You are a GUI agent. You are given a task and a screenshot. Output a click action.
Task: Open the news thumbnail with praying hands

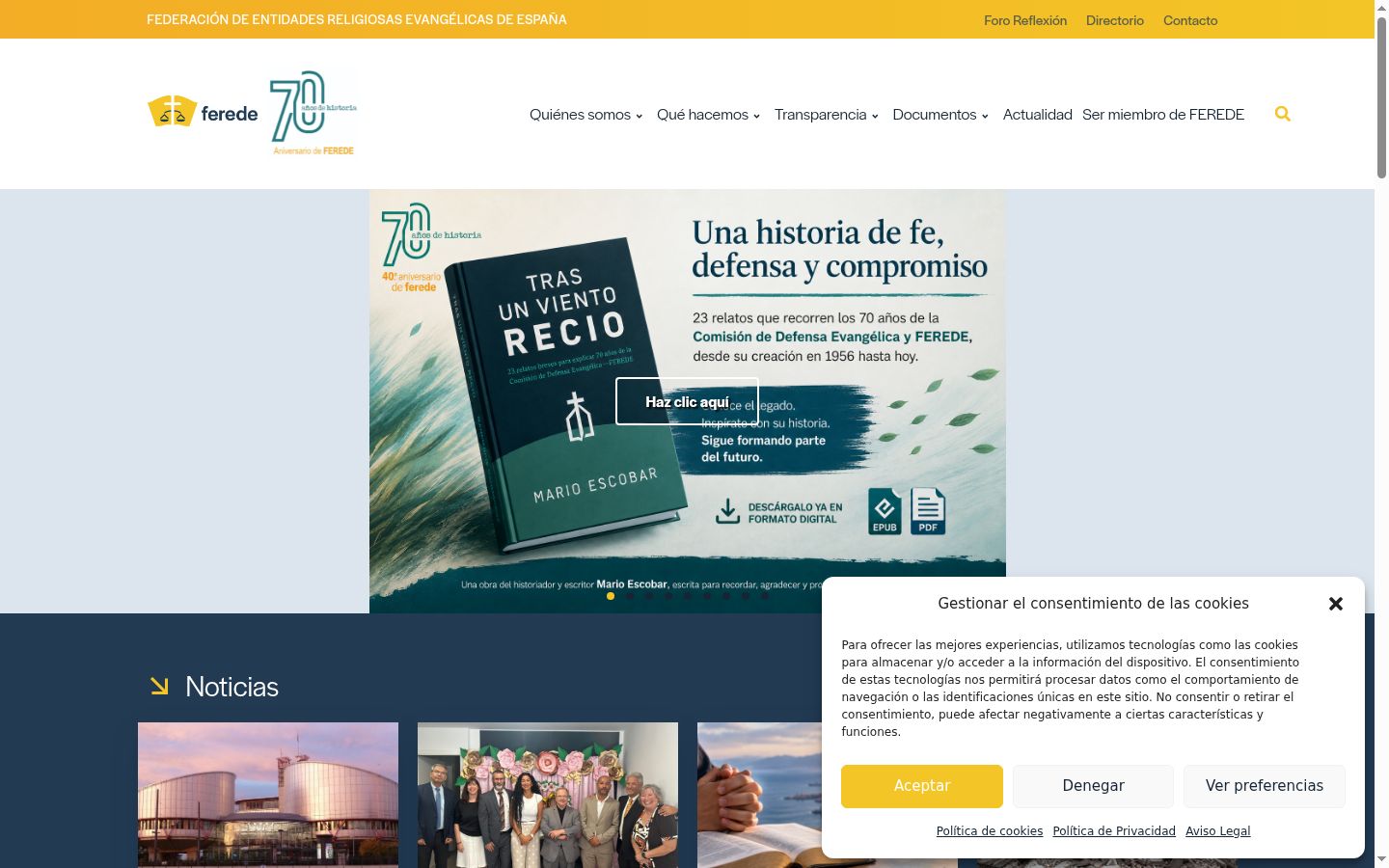coord(759,795)
